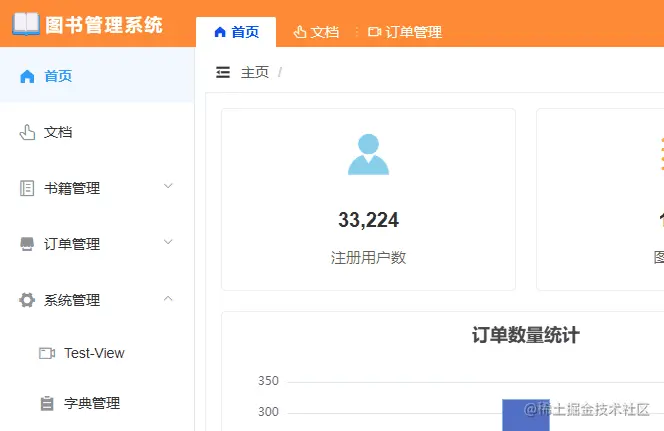This screenshot has width=664, height=431.
Task: Switch to the 首页 tab
Action: pyautogui.click(x=236, y=32)
